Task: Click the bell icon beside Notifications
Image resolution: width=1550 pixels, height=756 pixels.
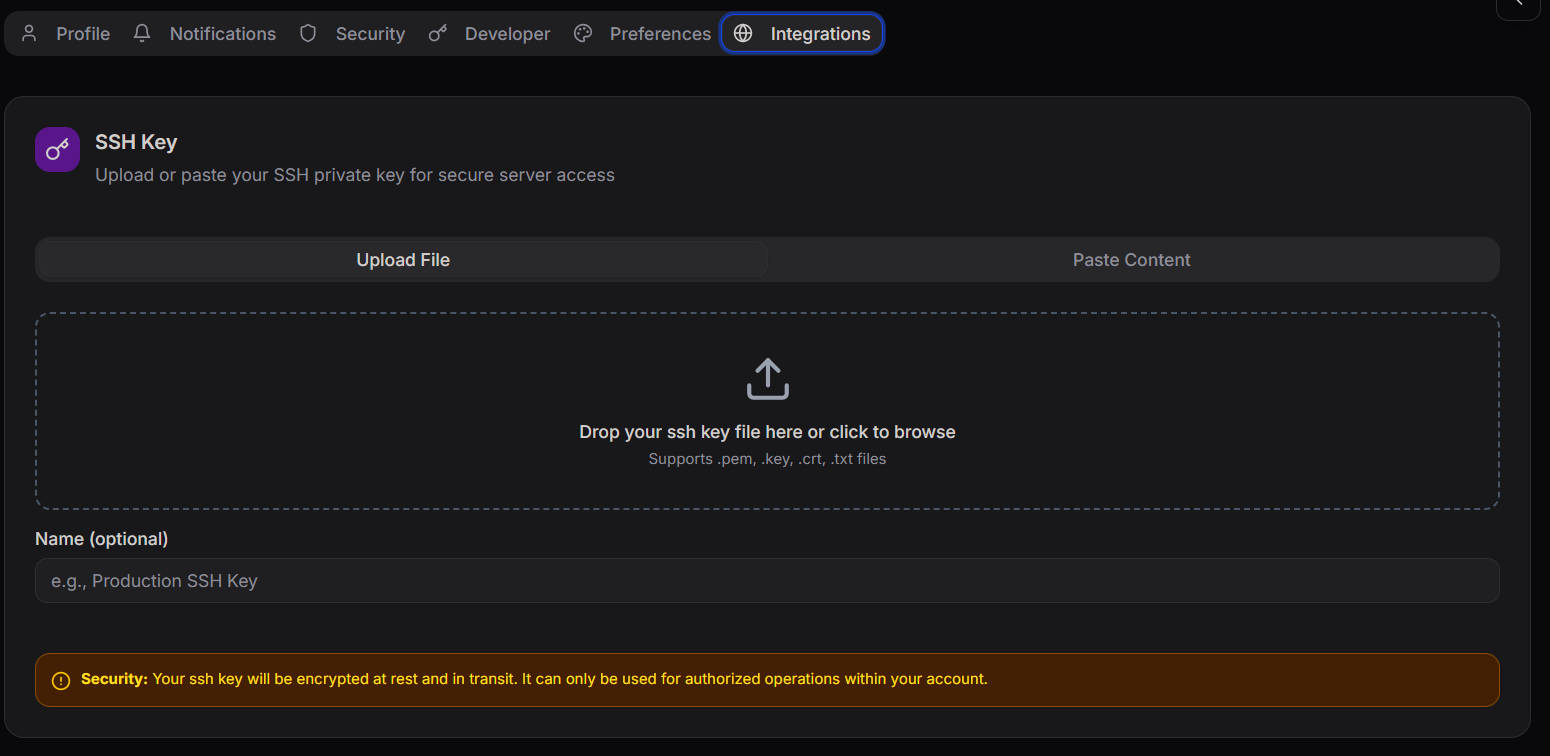Action: (142, 34)
